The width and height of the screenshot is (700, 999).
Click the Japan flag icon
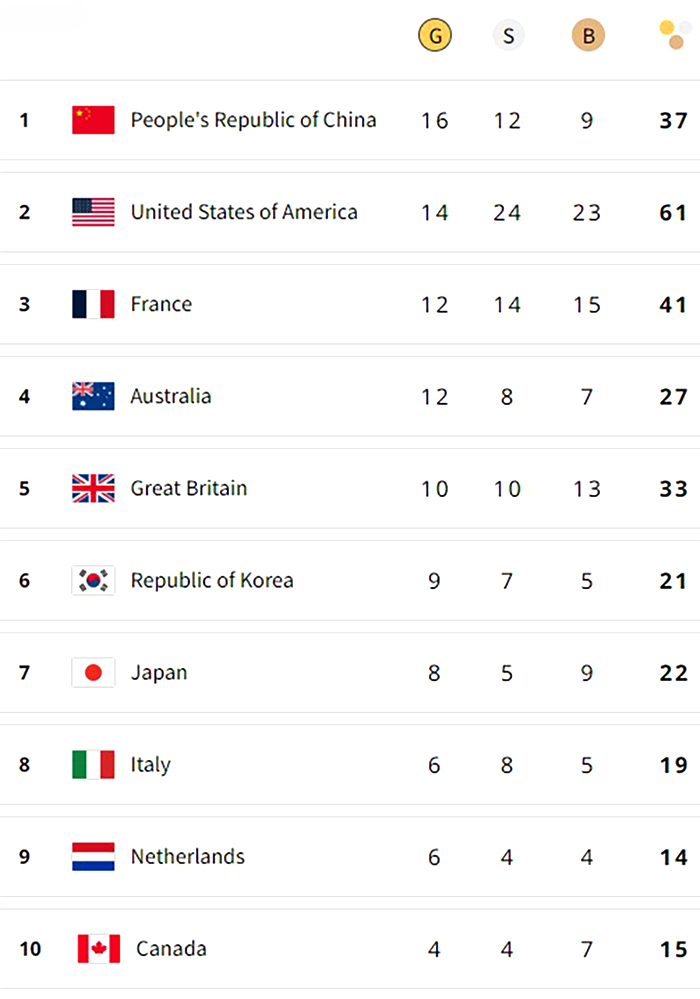tap(93, 672)
